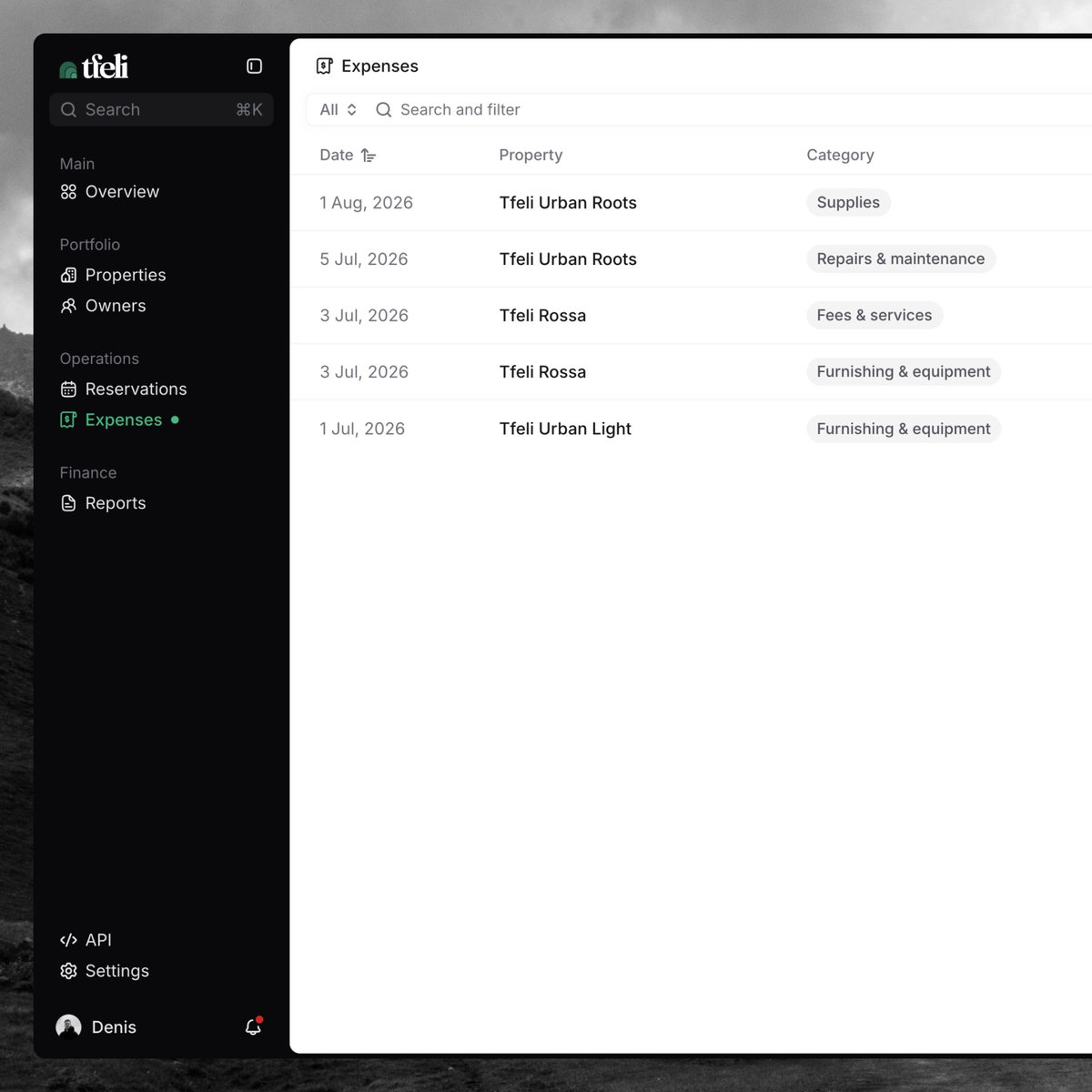The image size is (1092, 1092).
Task: Click the Expenses page title
Action: 379,66
